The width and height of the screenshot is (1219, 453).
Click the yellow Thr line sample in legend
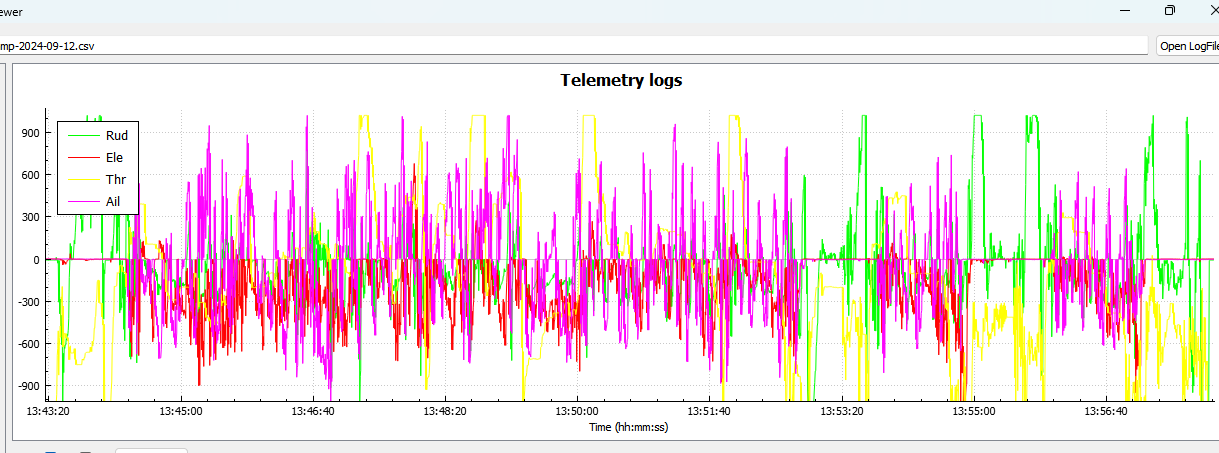click(82, 180)
